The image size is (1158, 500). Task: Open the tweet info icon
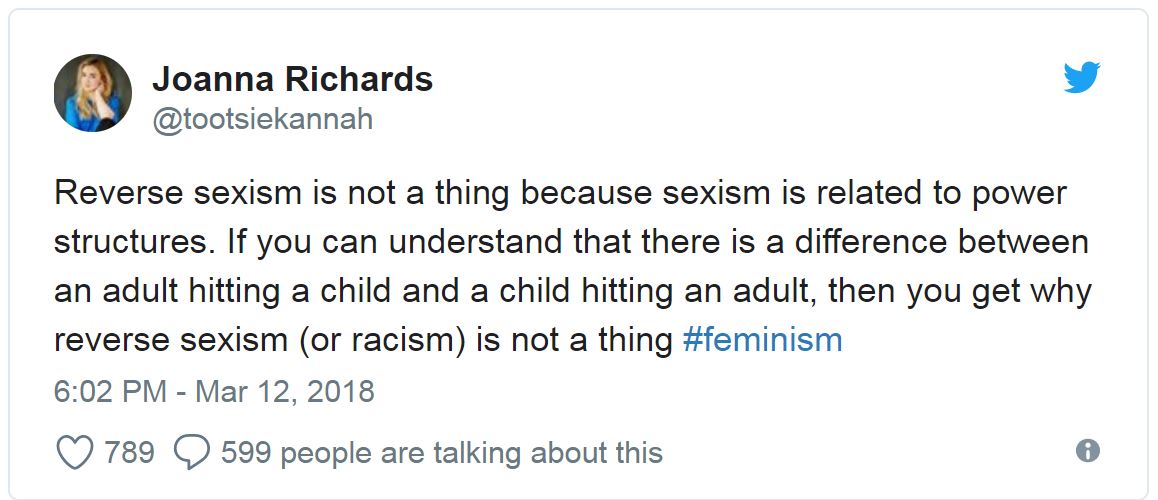[x=1088, y=451]
